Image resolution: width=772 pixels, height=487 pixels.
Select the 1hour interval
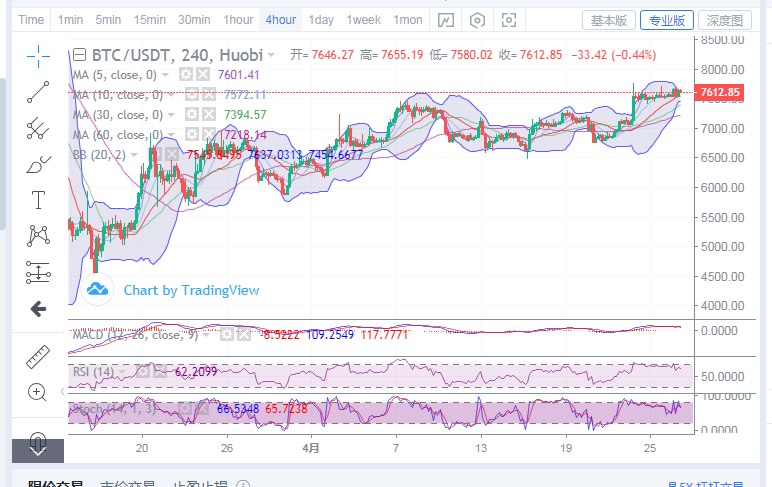point(238,20)
